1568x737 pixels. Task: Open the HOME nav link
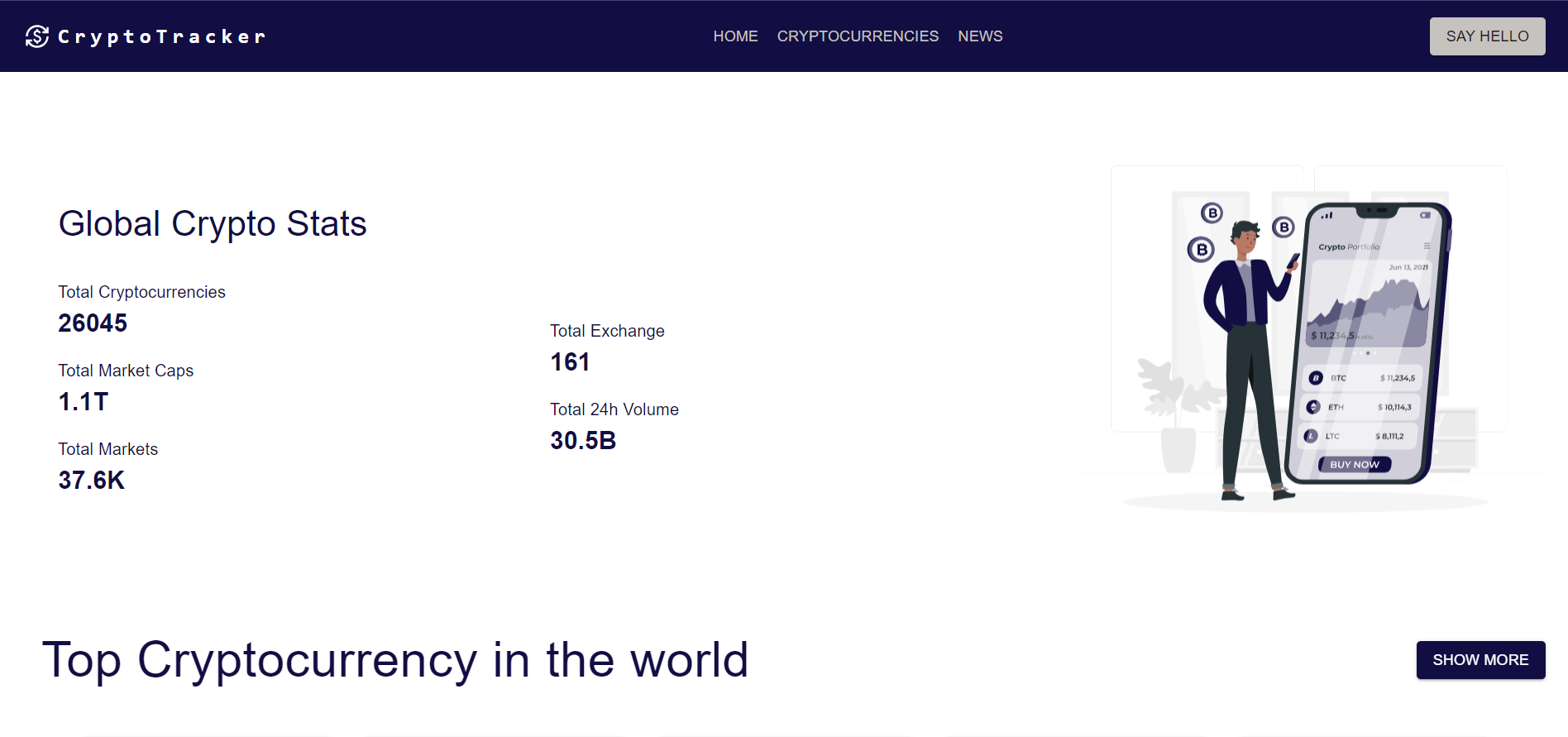point(735,36)
